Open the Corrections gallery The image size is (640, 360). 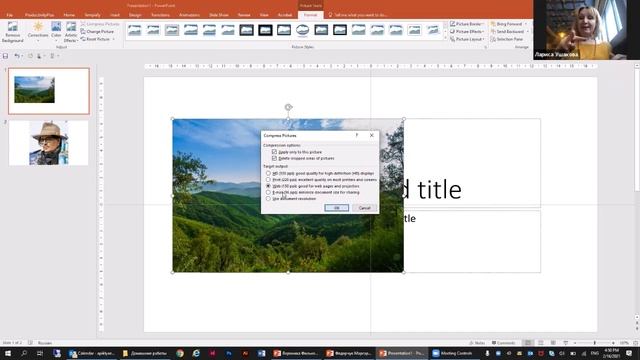pos(38,32)
